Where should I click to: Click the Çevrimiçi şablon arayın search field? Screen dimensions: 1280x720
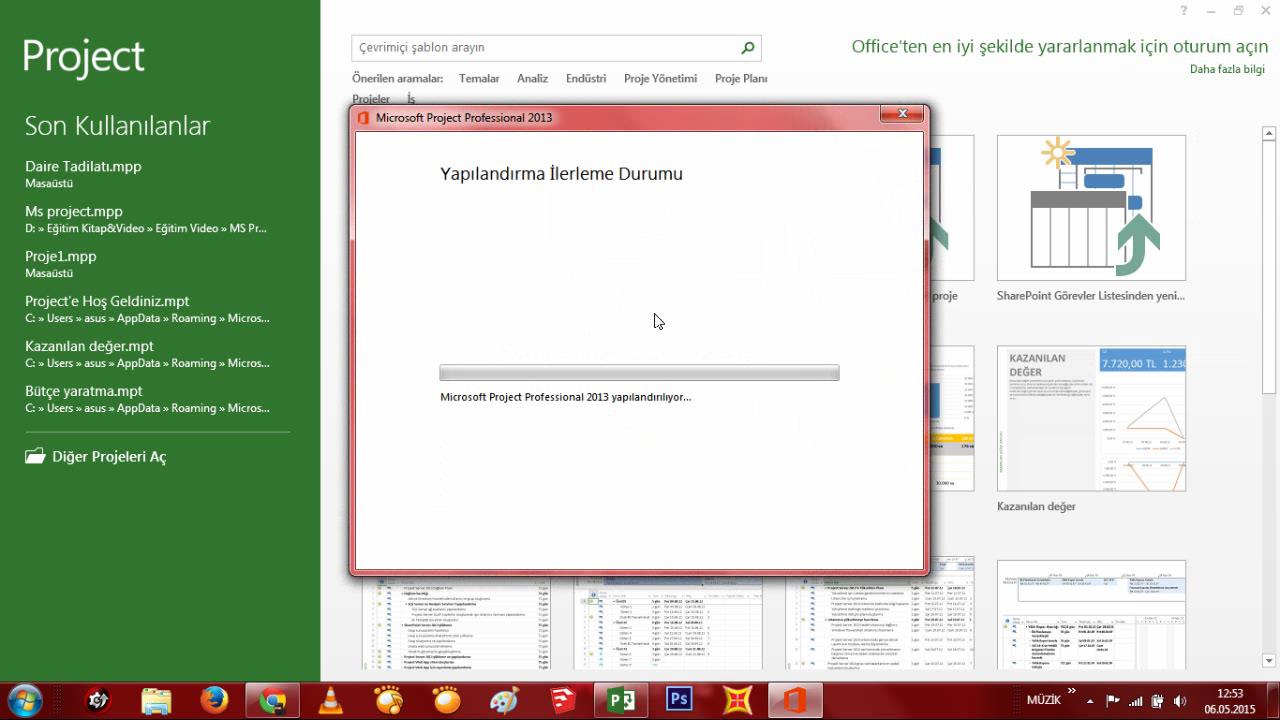click(545, 48)
